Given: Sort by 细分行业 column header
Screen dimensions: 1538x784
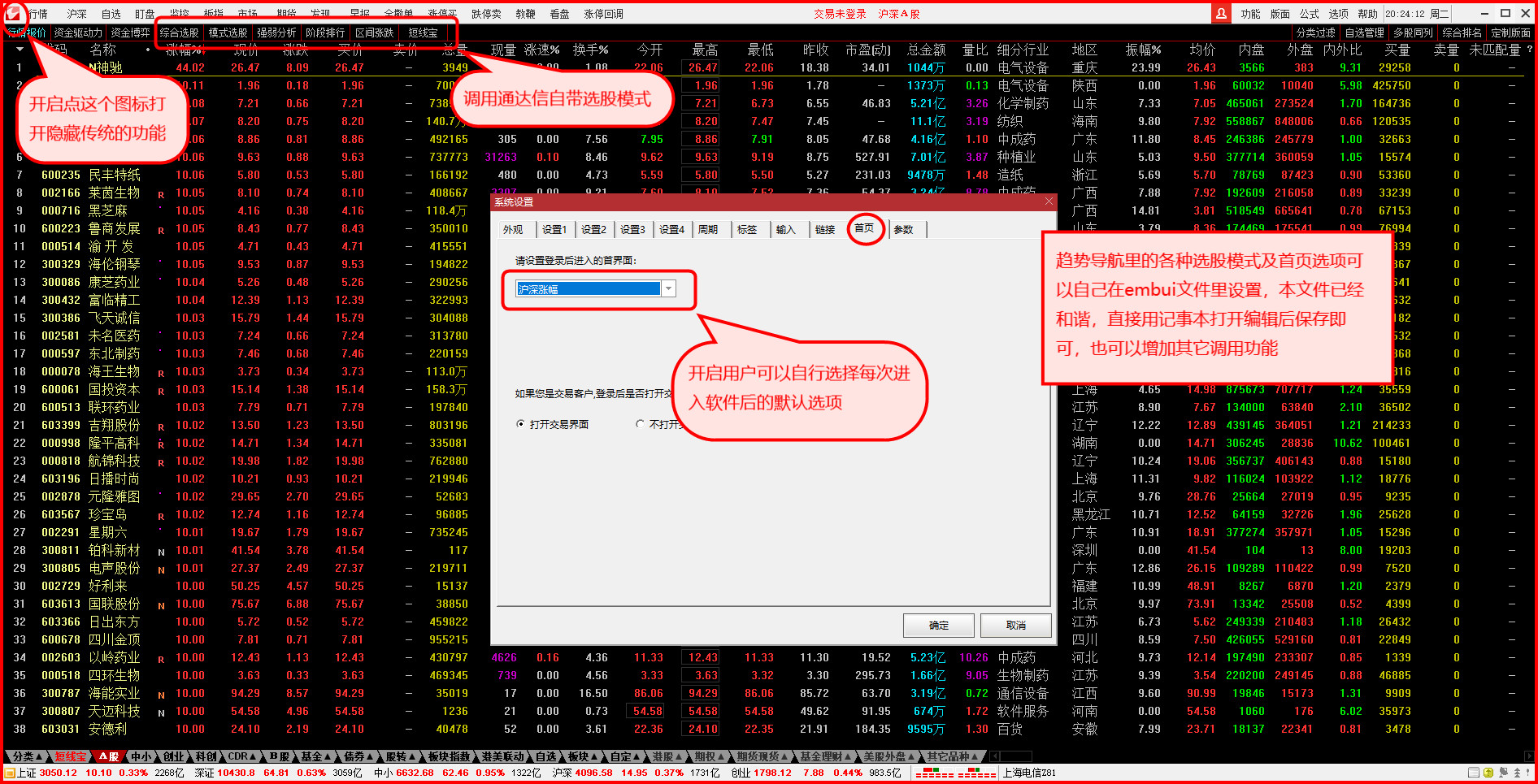Looking at the screenshot, I should (x=1023, y=50).
